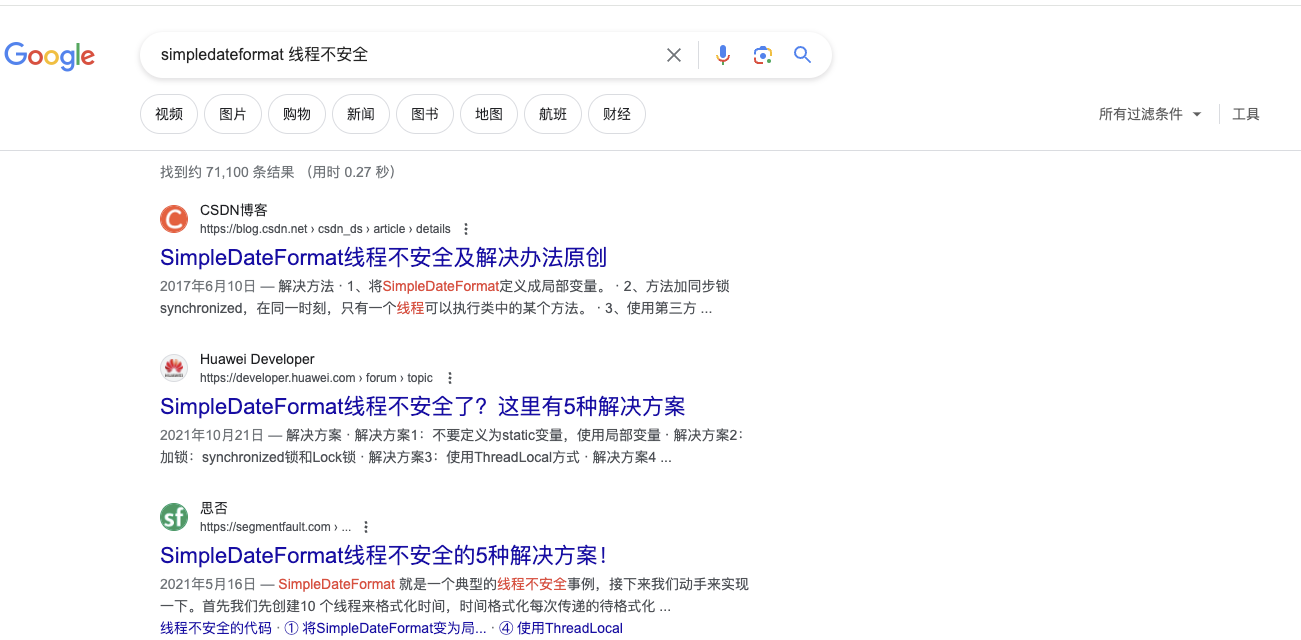Click the 思否 site name

[x=214, y=508]
